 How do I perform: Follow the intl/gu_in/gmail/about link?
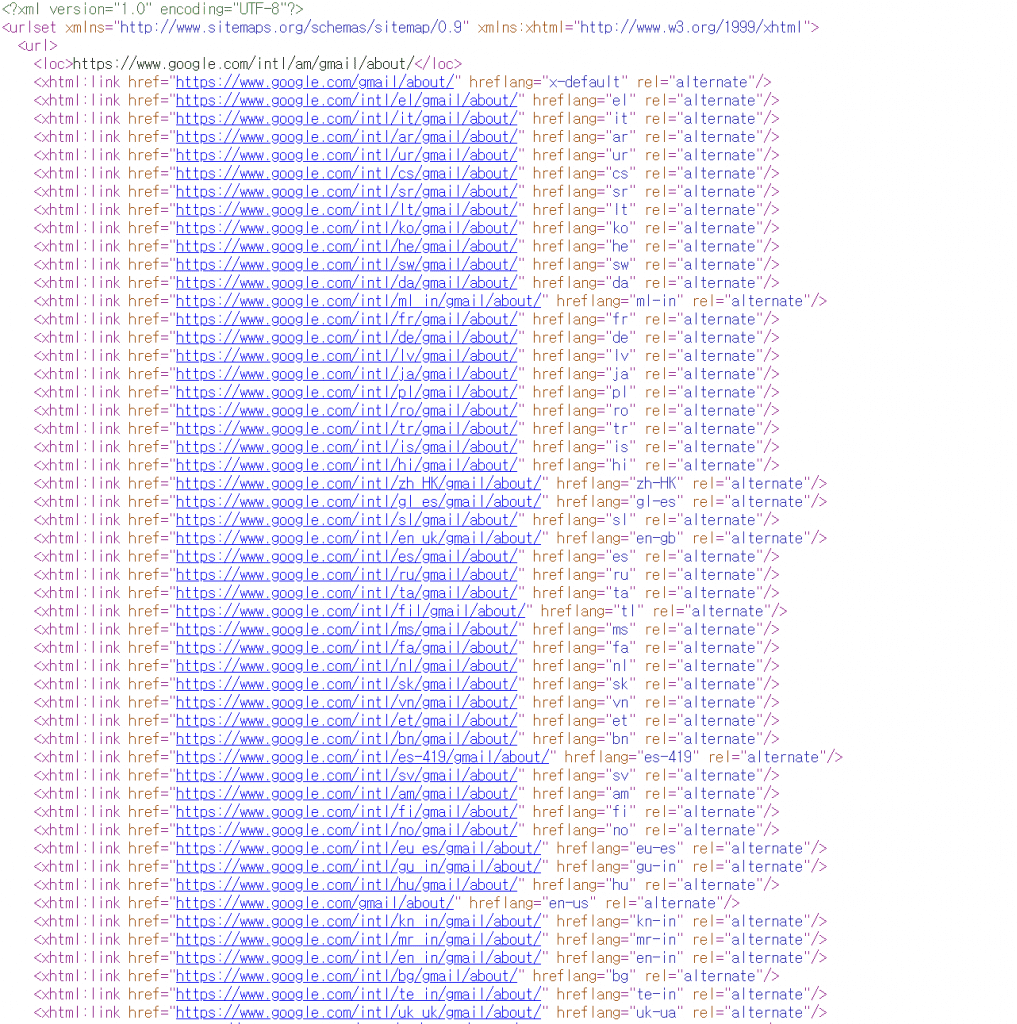(x=359, y=867)
